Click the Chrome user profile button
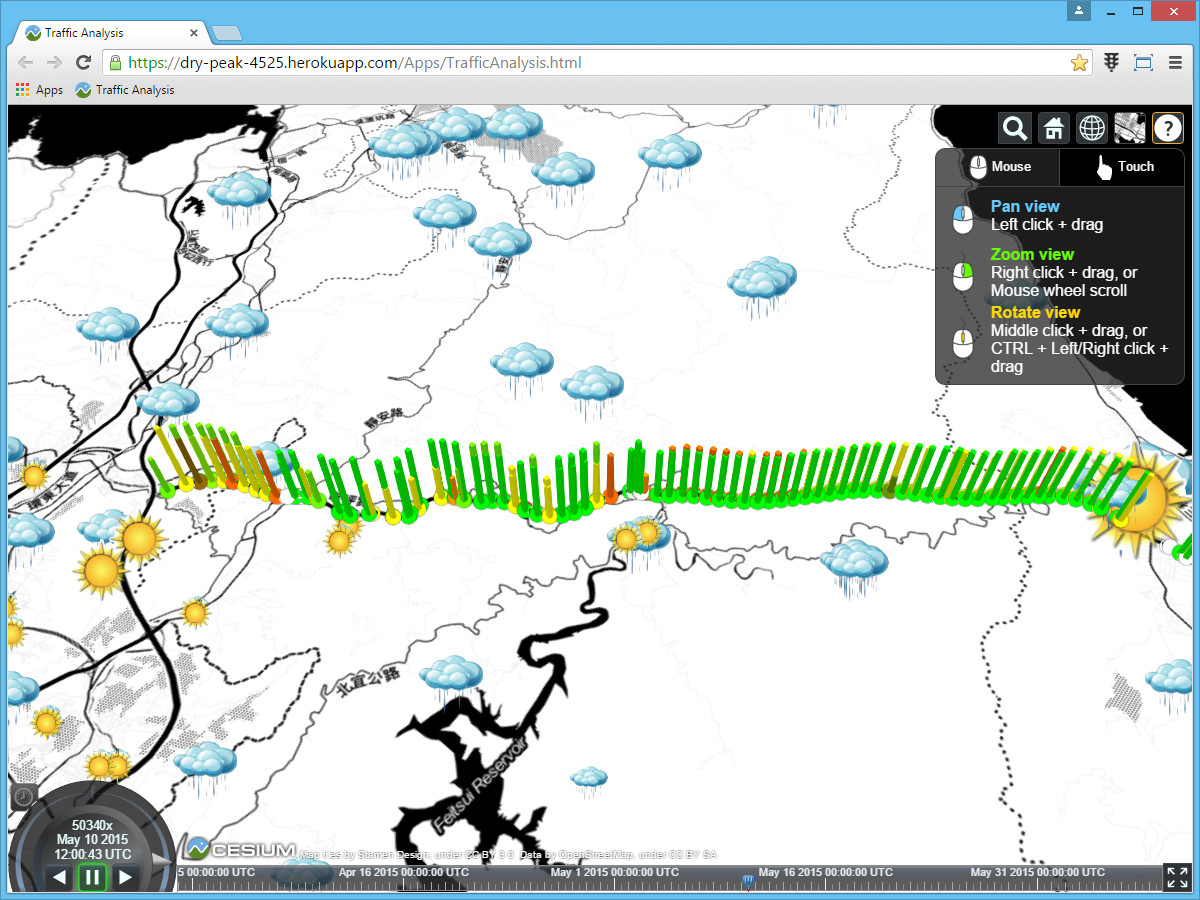This screenshot has width=1200, height=900. point(1079,11)
